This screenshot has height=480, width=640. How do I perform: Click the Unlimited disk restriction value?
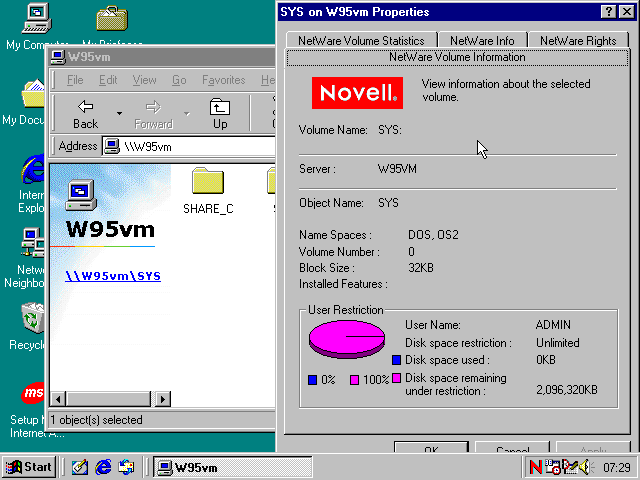558,343
